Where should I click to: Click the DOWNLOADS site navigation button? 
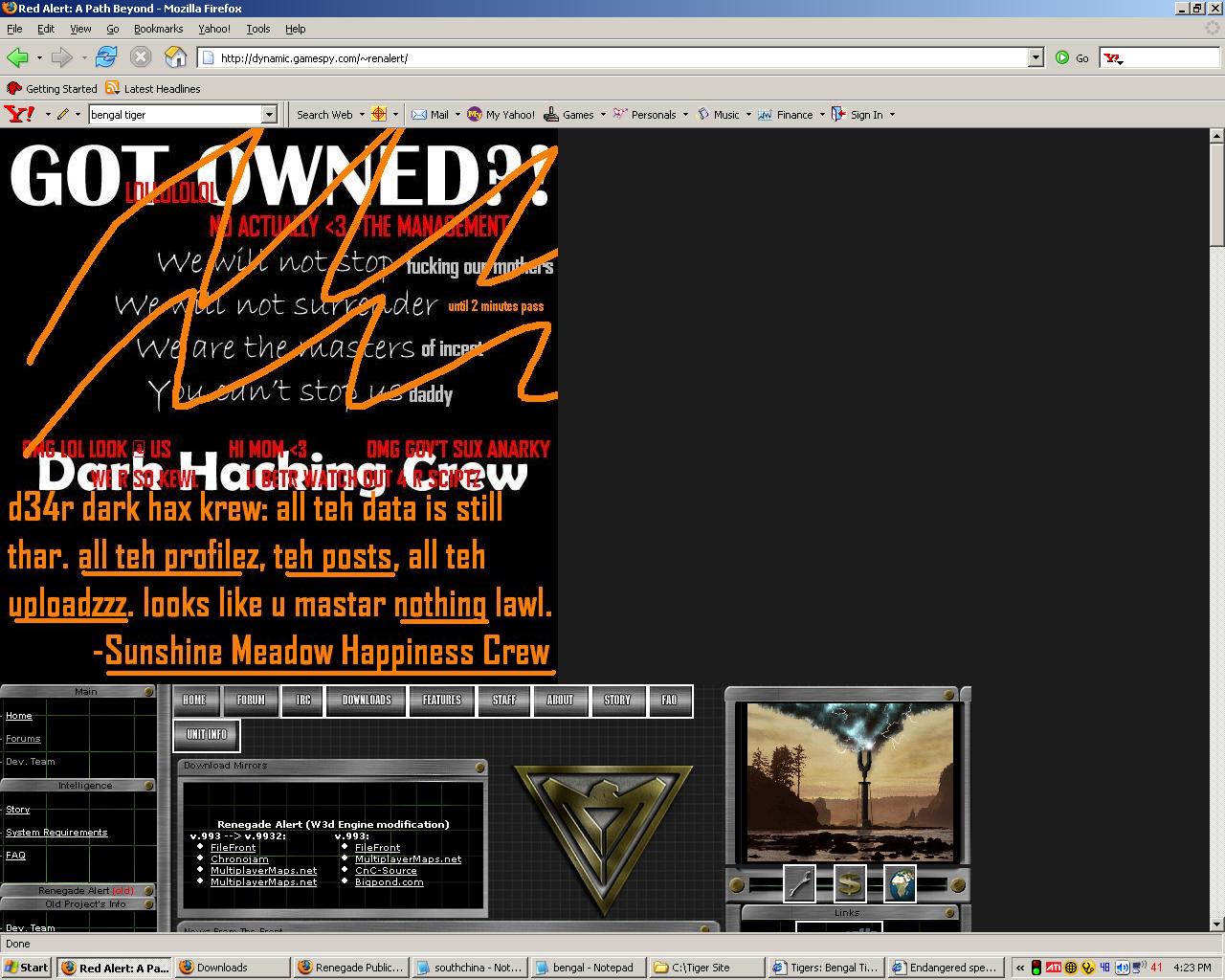point(367,701)
